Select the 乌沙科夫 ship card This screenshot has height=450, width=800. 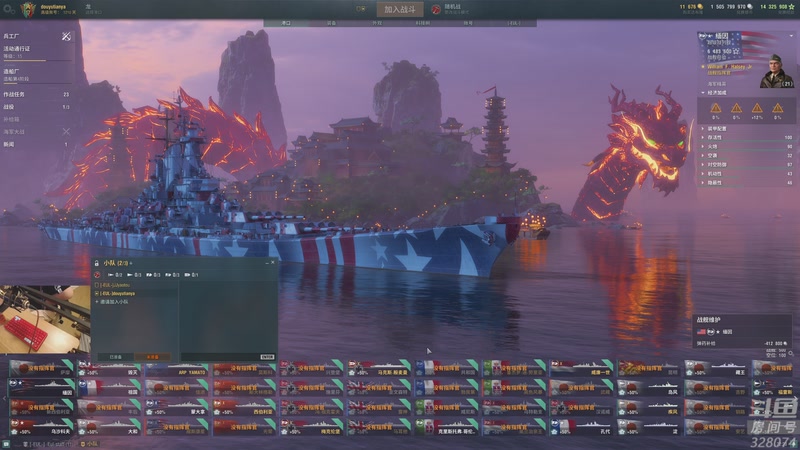click(41, 427)
